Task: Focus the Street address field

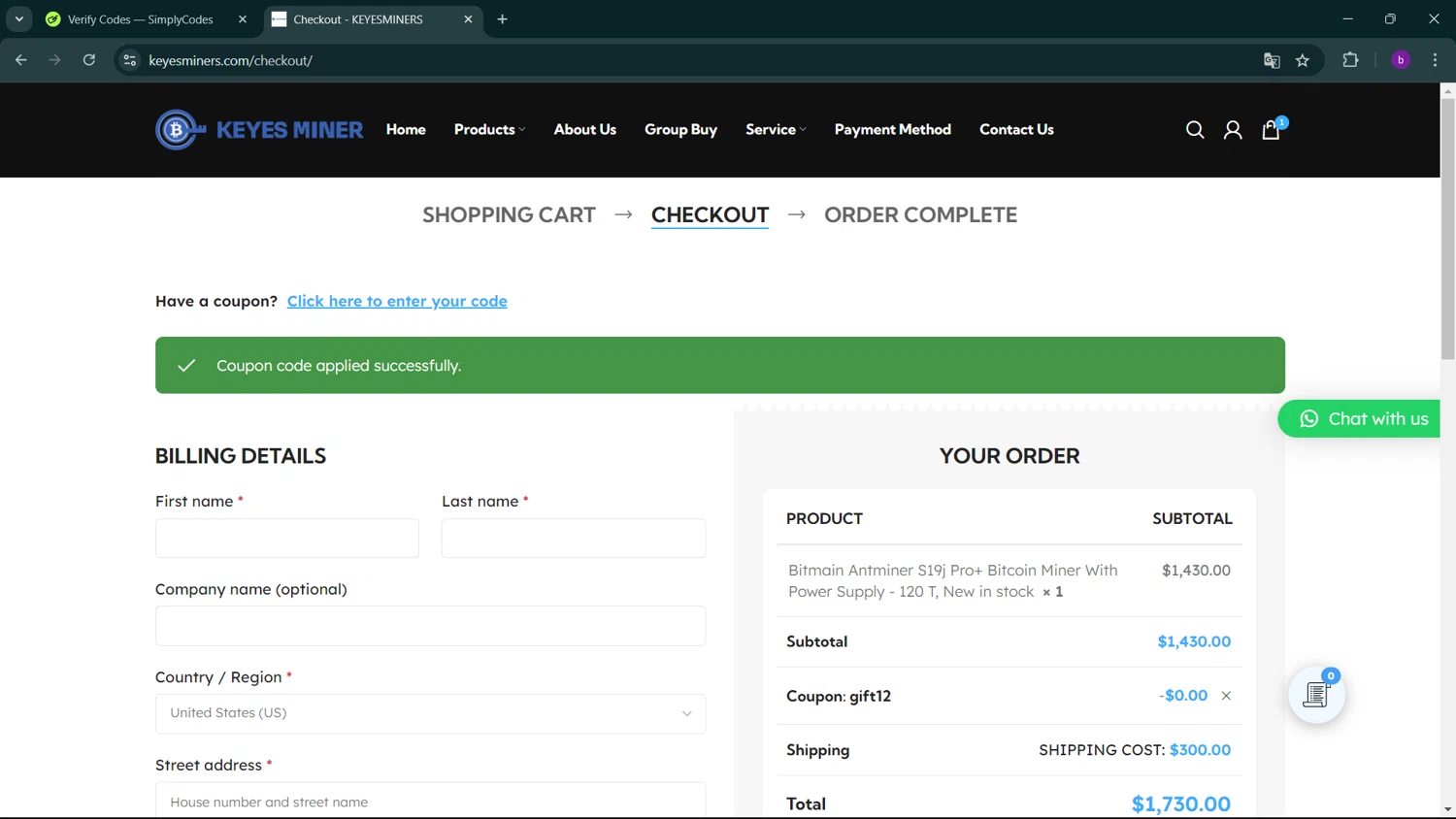Action: (430, 801)
